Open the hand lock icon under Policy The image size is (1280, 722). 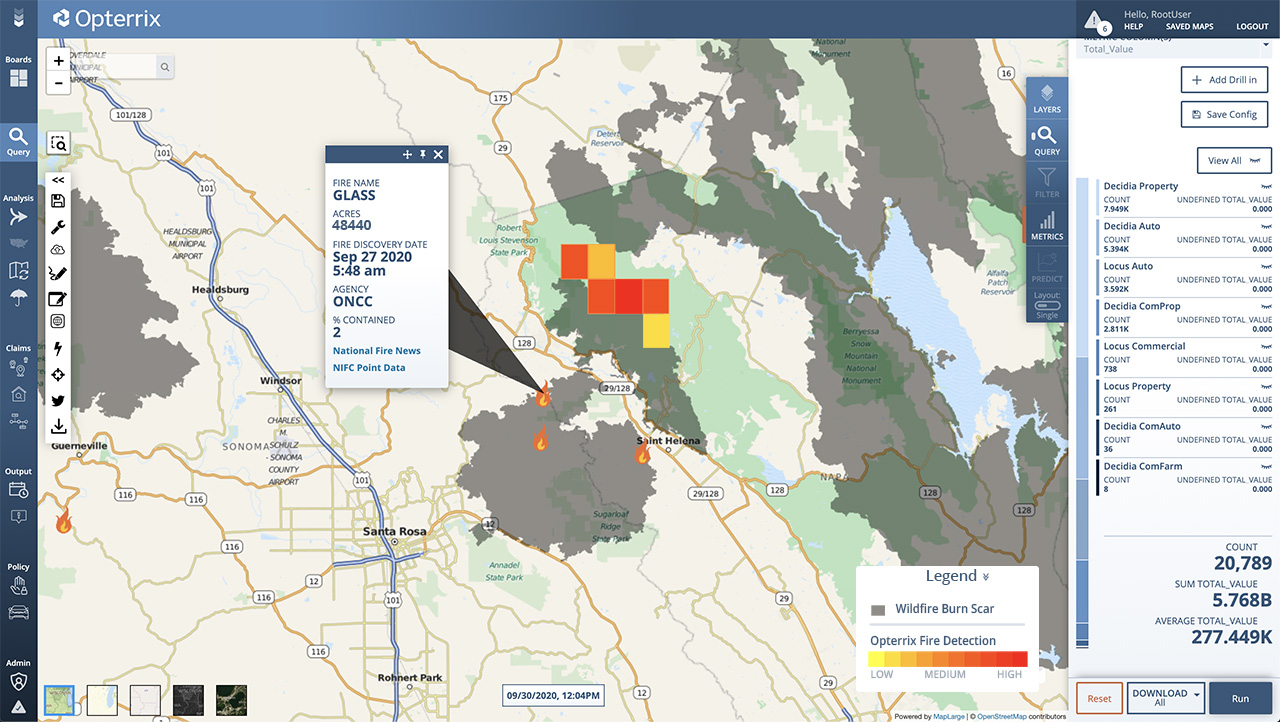[18, 586]
